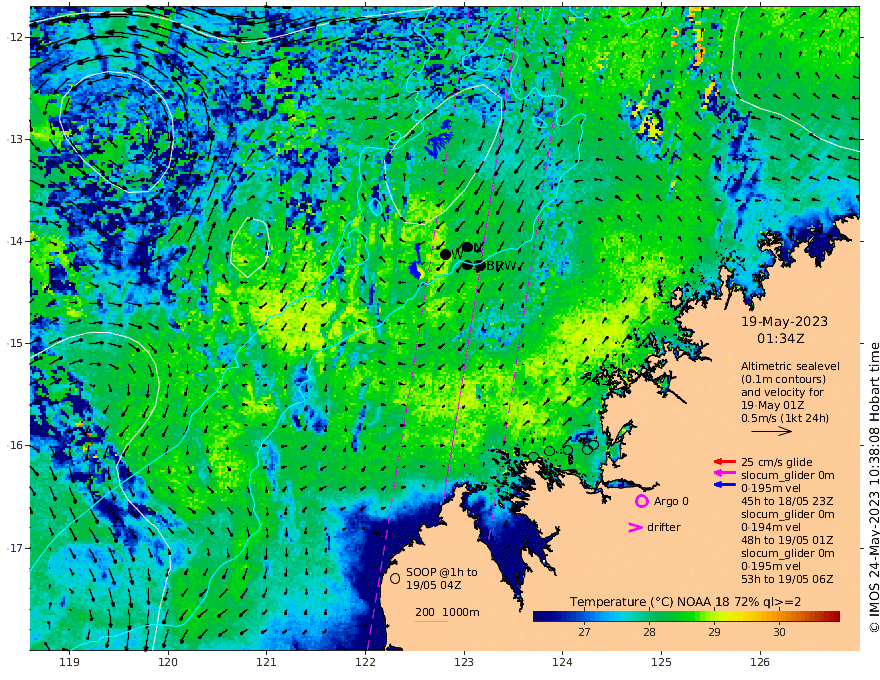Viewport: 880px width, 680px height.
Task: Click longitude axis label 122
Action: [365, 662]
